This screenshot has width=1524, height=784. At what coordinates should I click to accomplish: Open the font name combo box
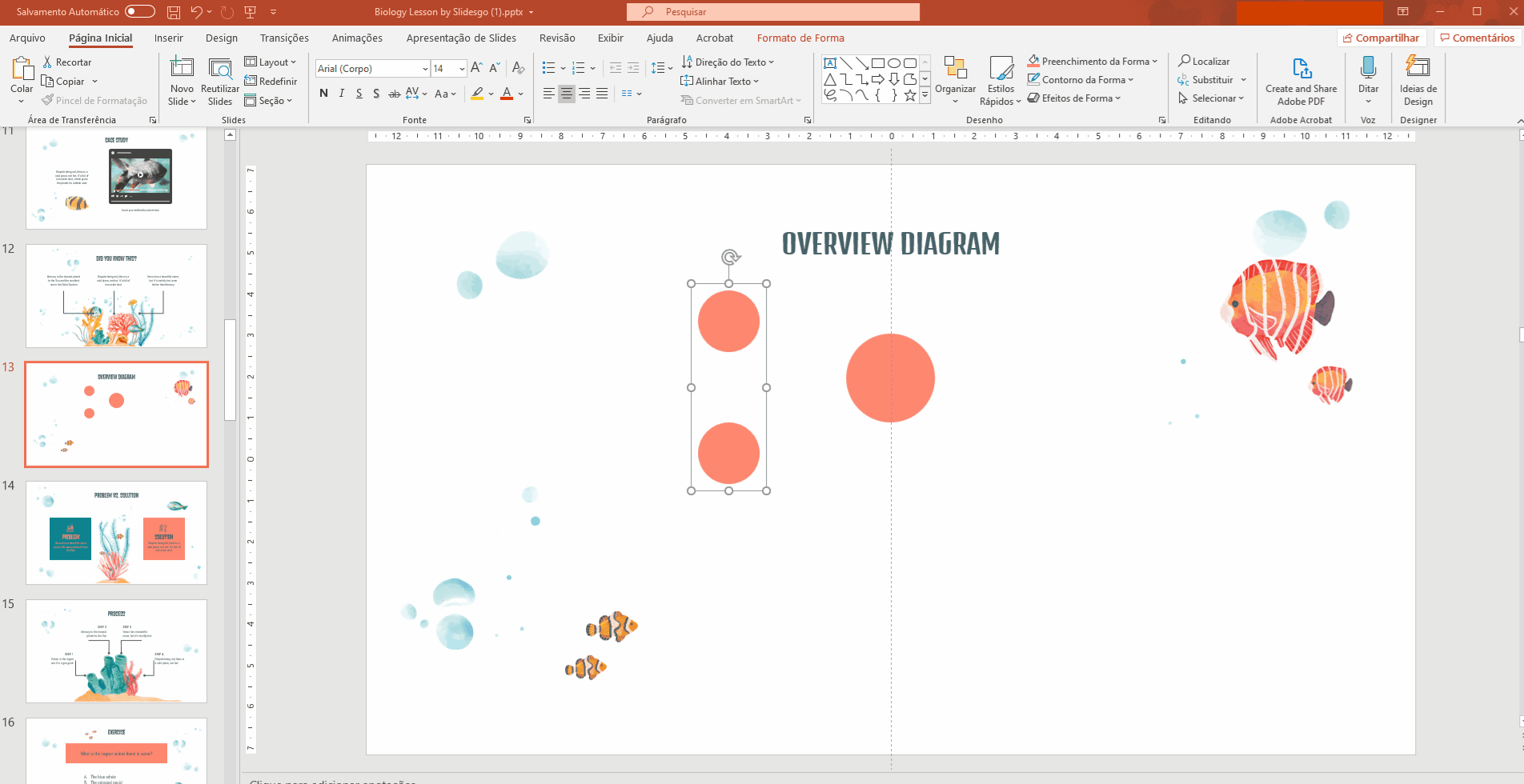click(373, 68)
